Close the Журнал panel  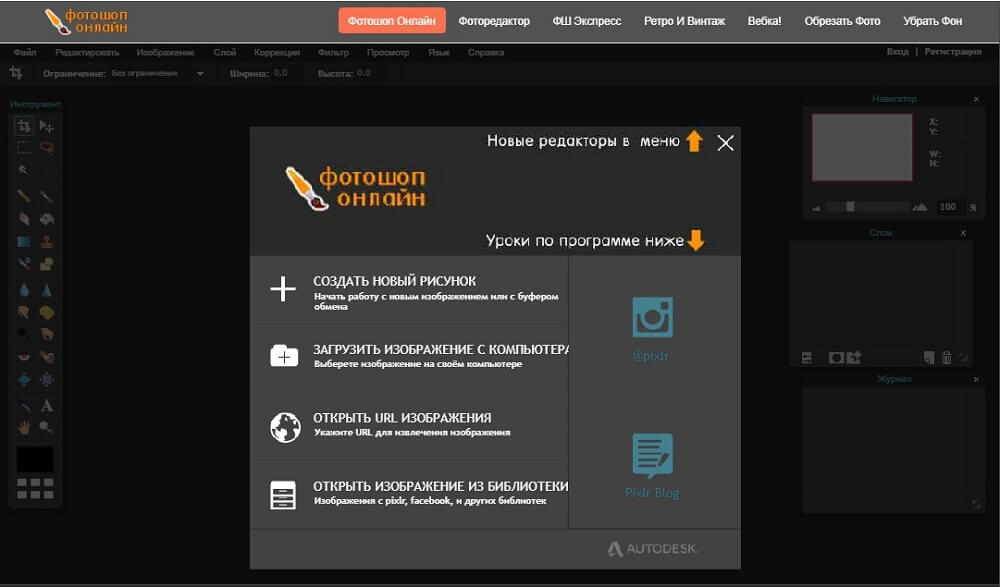[x=976, y=380]
